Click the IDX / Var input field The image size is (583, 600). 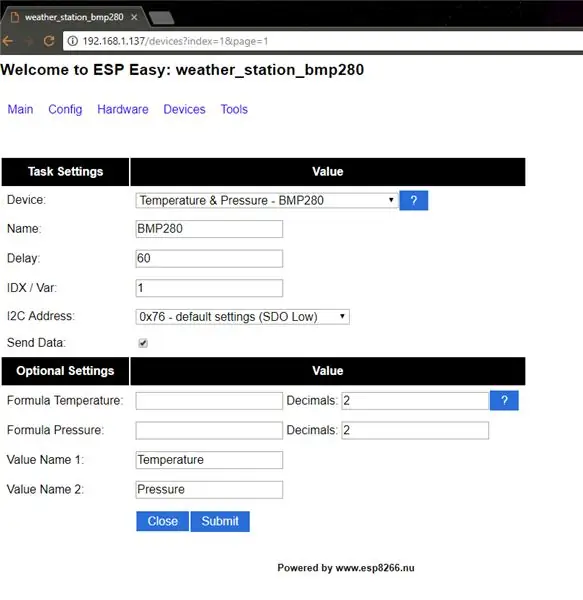(209, 288)
